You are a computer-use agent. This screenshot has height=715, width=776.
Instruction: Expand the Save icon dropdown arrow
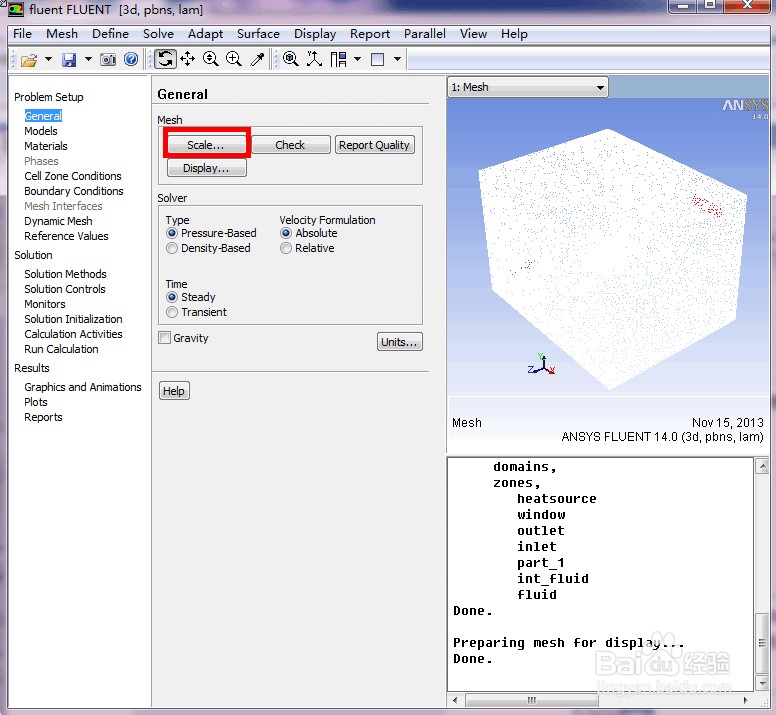[x=88, y=59]
